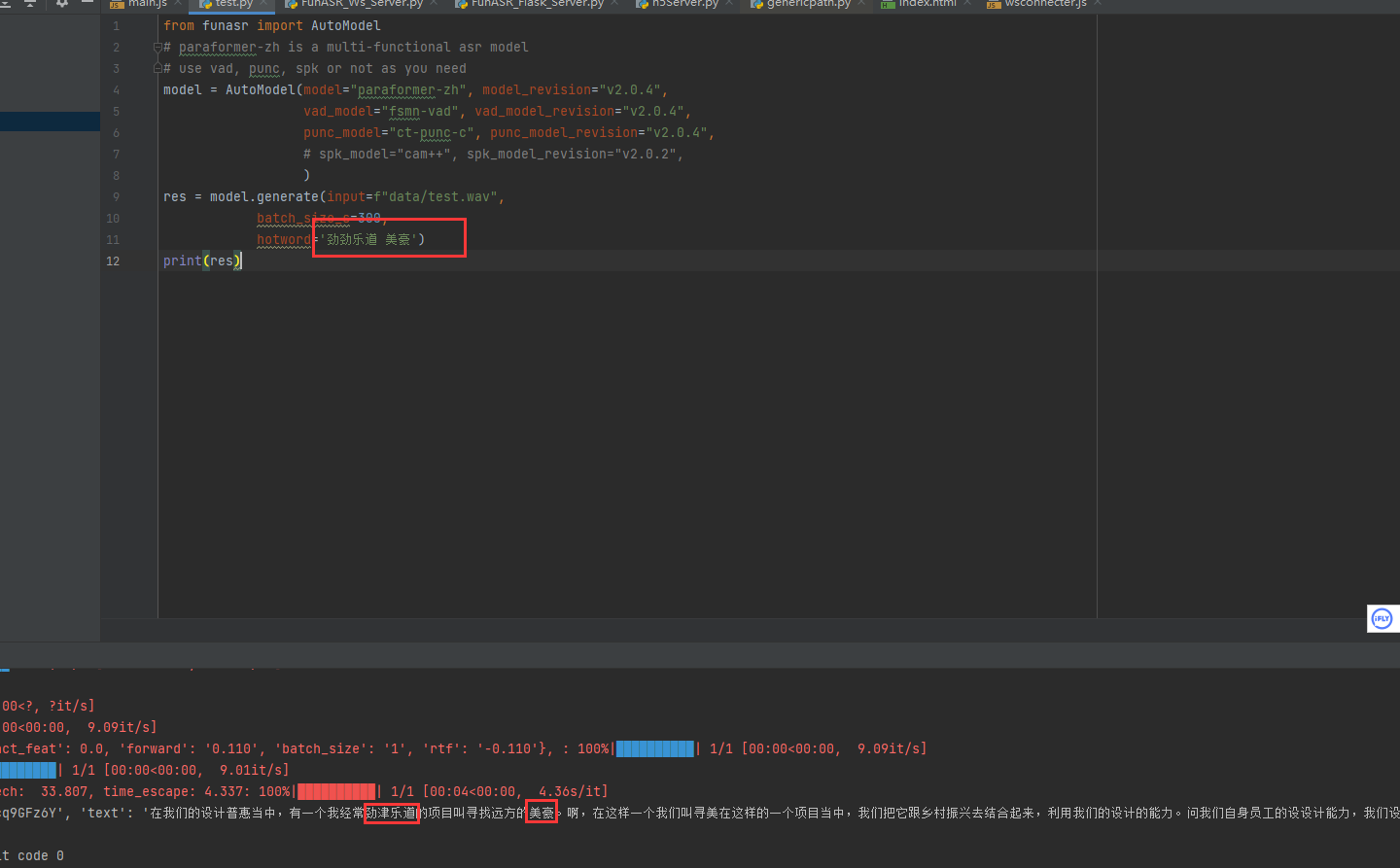1400x868 pixels.
Task: Switch to the FunASR_Flask_Server.py tab
Action: coord(538,4)
